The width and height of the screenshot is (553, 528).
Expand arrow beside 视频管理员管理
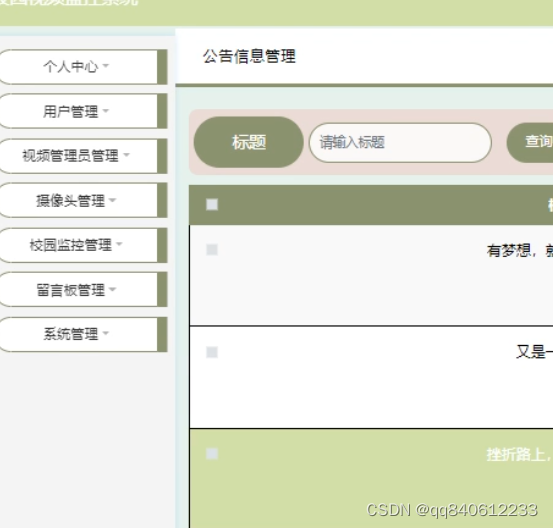(127, 155)
